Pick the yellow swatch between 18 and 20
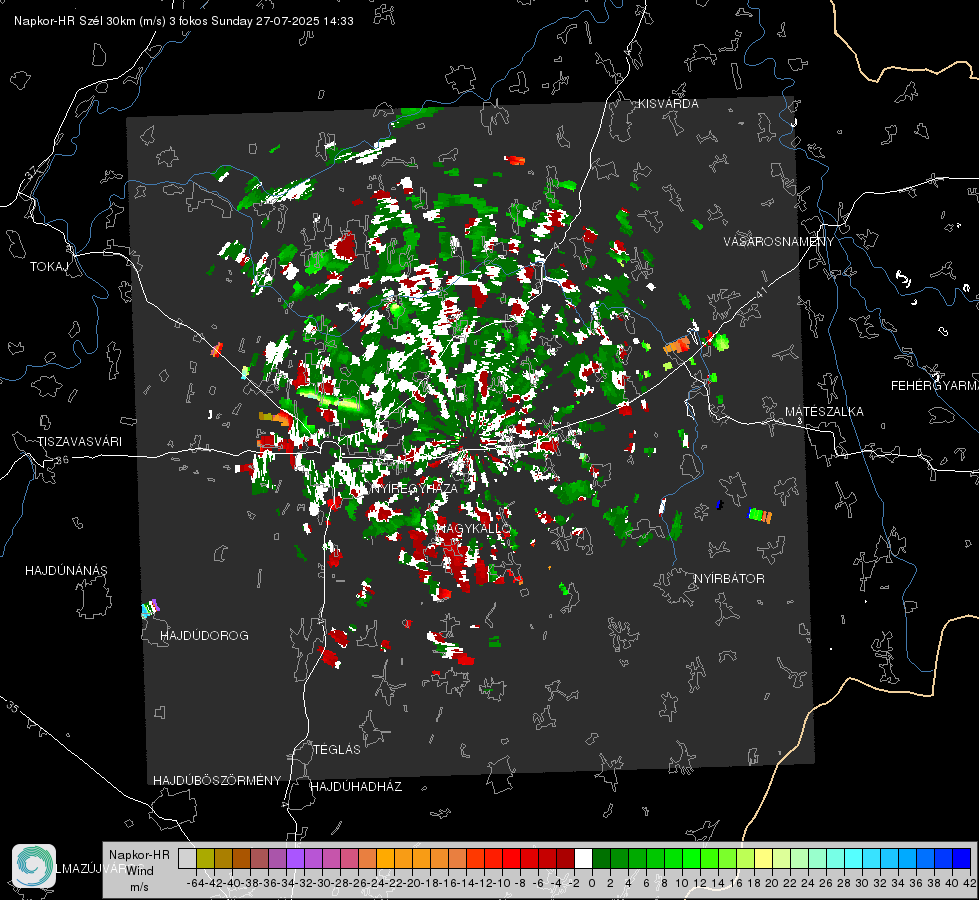Screen dimensions: 979x900 click(764, 858)
